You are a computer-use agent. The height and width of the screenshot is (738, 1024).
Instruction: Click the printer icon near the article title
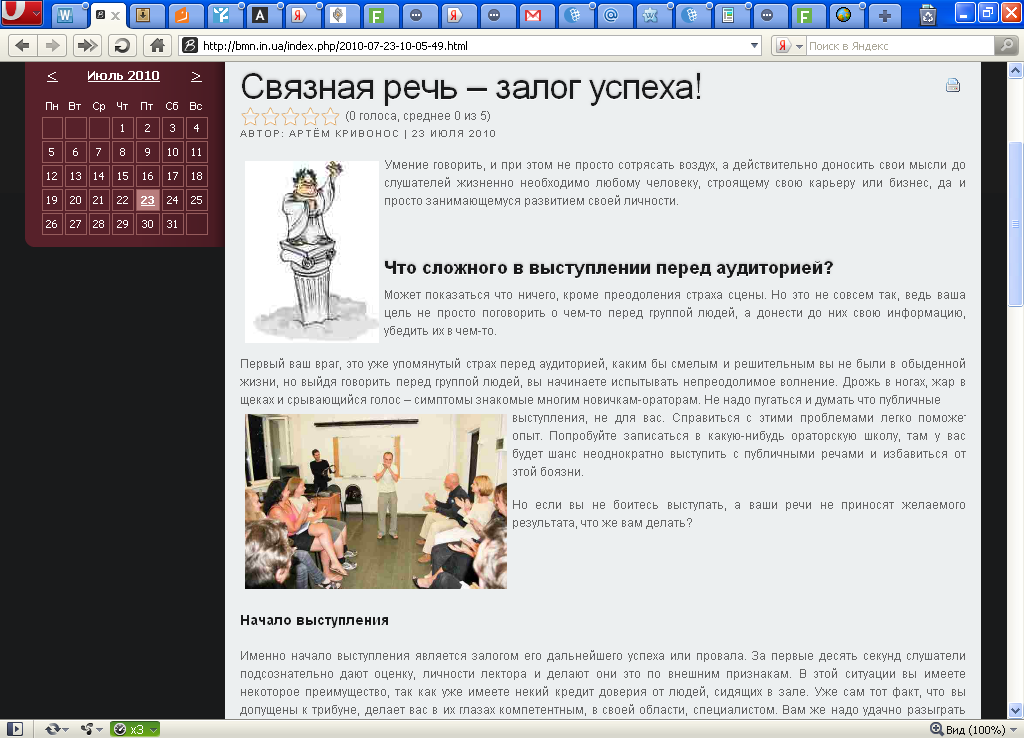click(x=952, y=87)
